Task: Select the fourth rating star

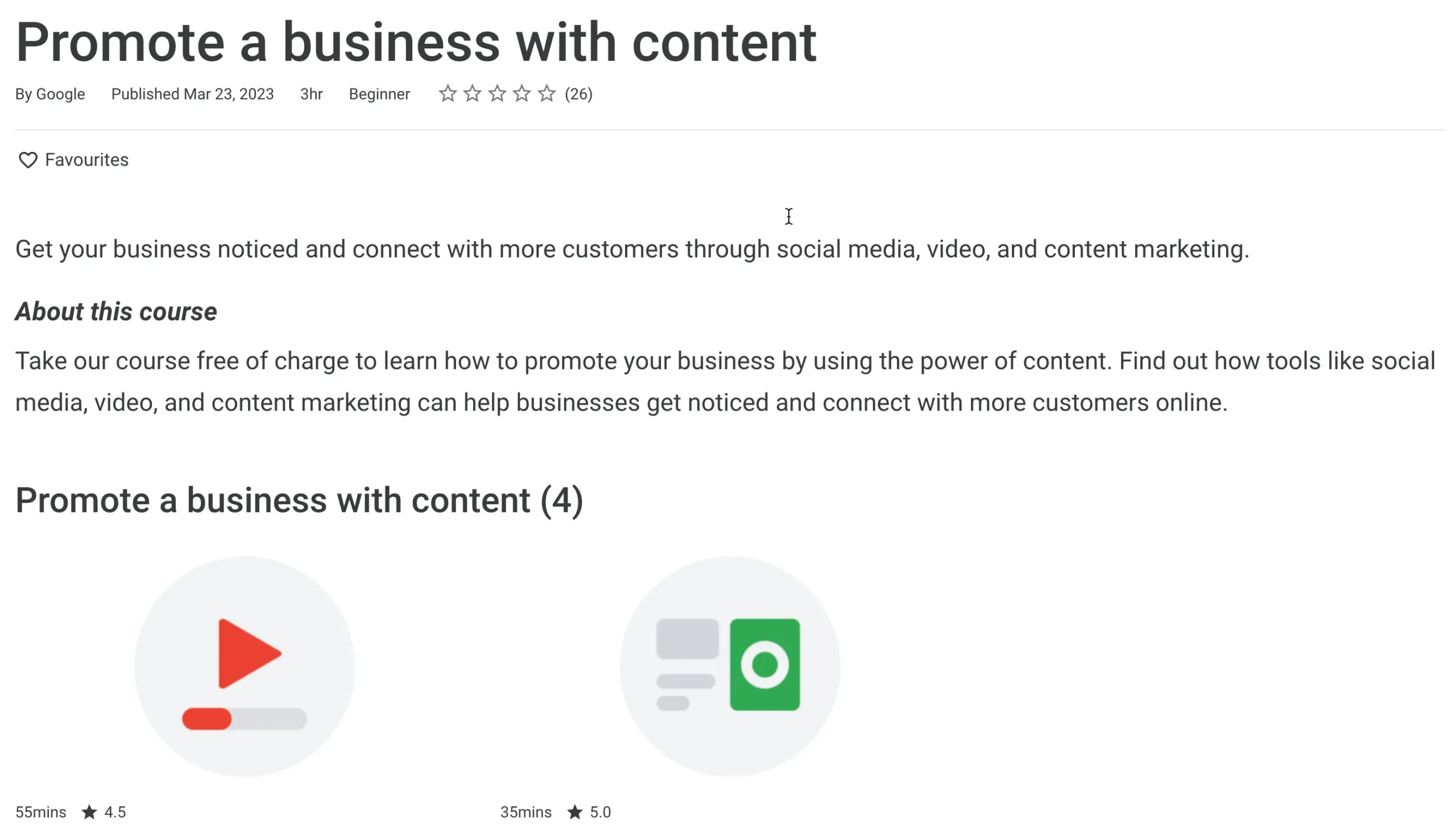Action: click(x=522, y=93)
